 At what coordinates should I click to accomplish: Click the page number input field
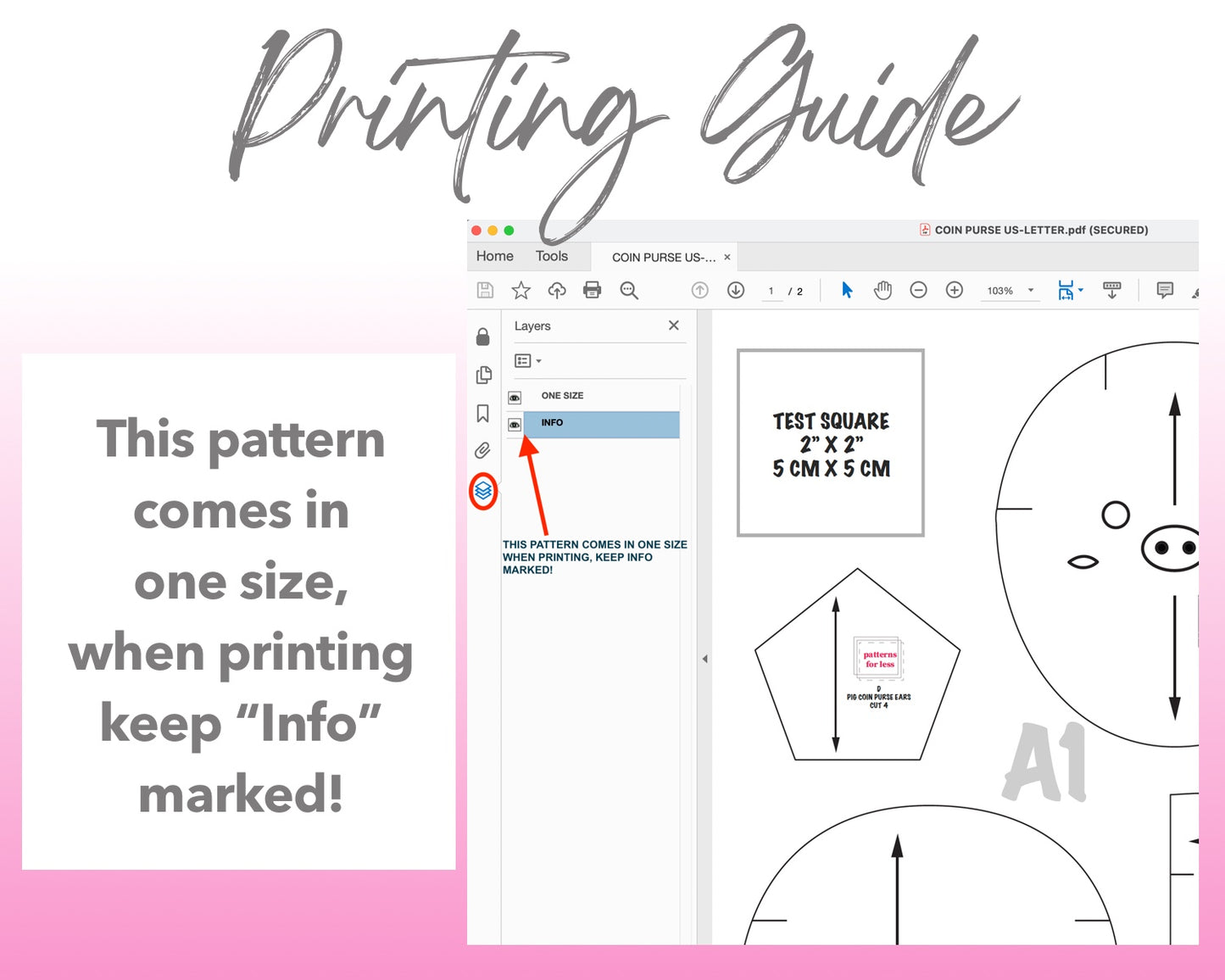771,290
